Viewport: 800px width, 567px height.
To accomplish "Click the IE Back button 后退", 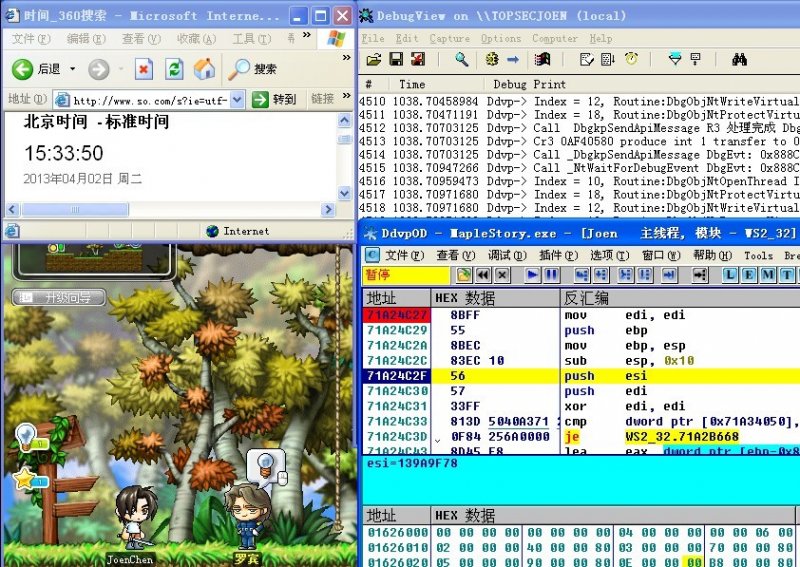I will (36, 69).
